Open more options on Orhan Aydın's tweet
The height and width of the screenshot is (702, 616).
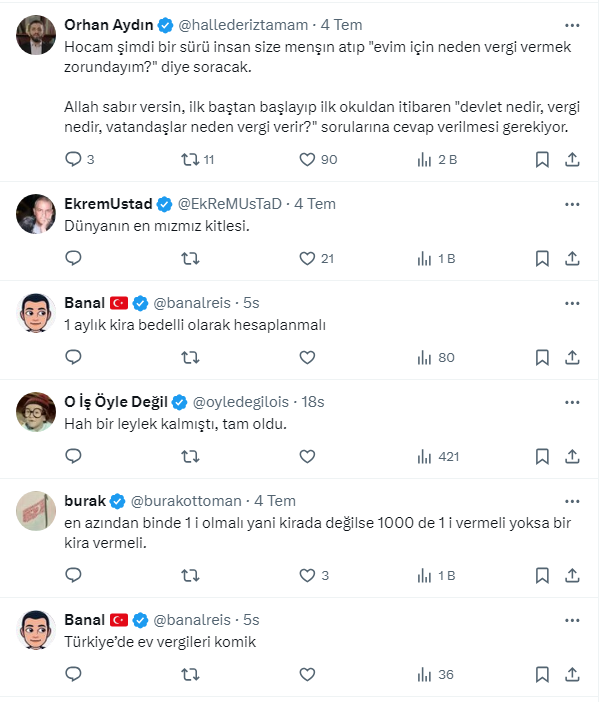tap(571, 24)
